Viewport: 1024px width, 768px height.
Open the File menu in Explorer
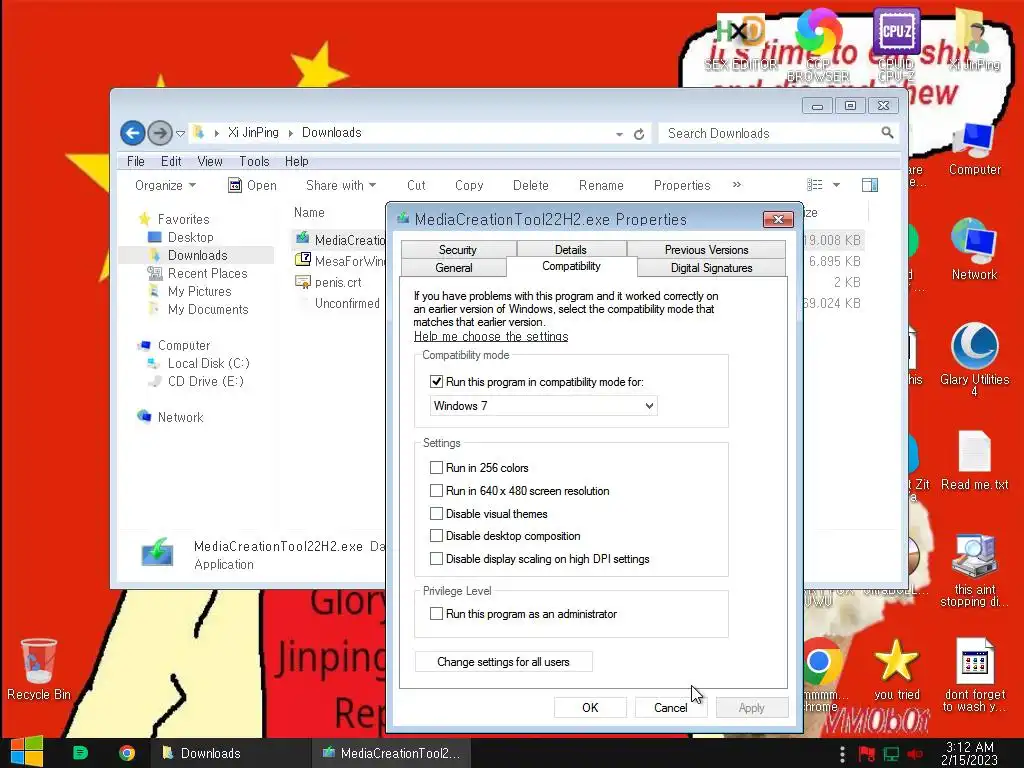(136, 161)
